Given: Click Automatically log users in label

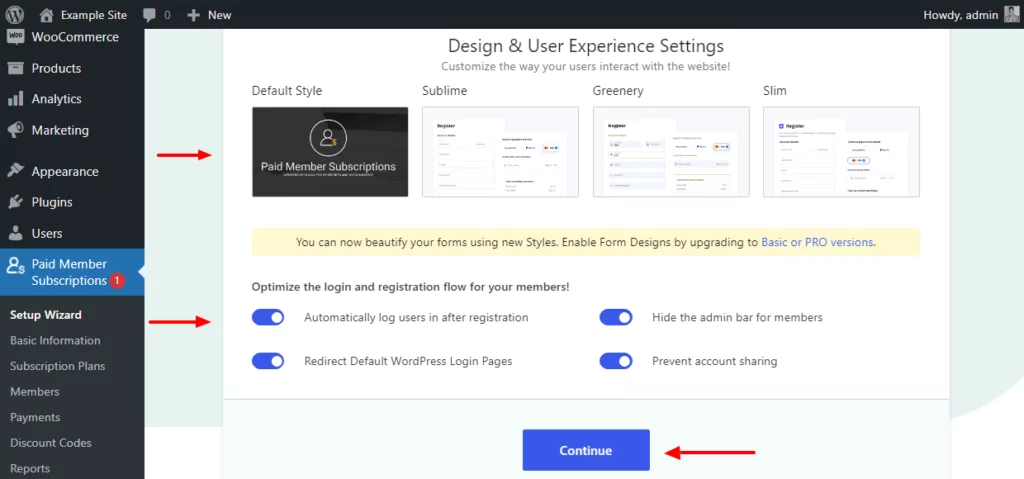Looking at the screenshot, I should coord(416,318).
